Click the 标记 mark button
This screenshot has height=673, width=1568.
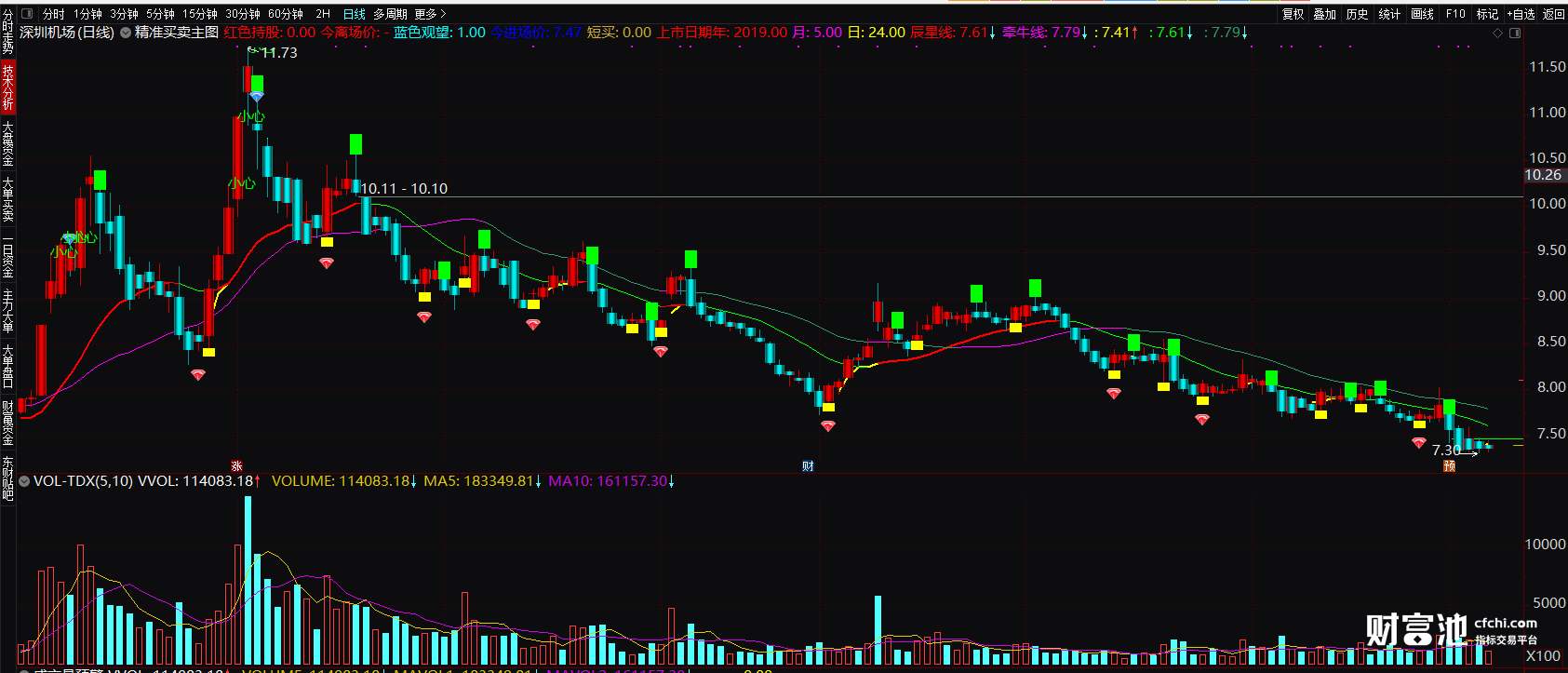click(x=1487, y=14)
